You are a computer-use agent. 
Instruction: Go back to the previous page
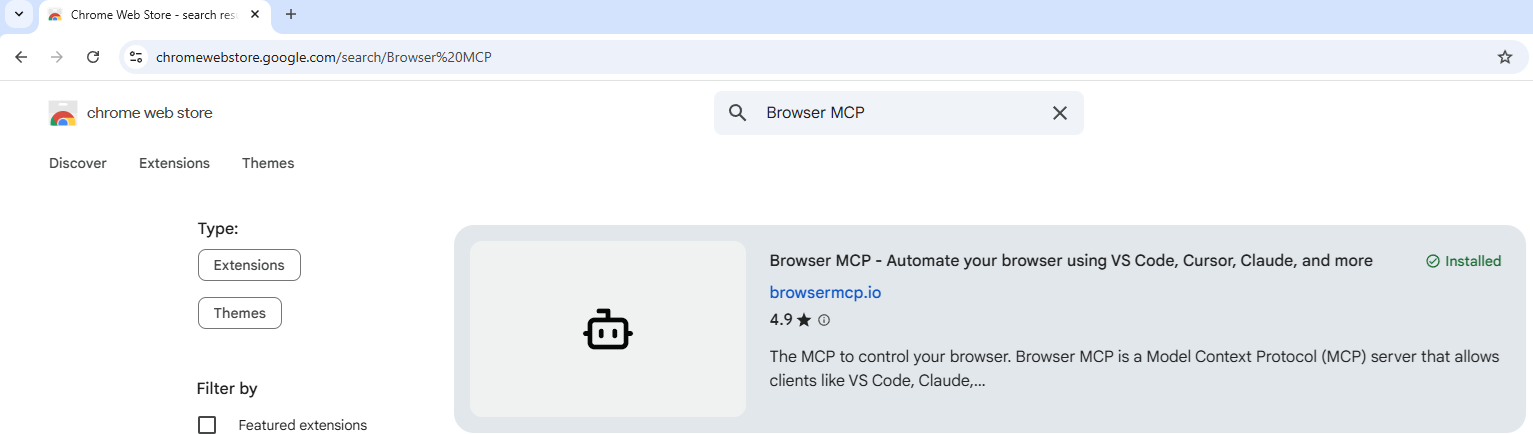point(21,57)
